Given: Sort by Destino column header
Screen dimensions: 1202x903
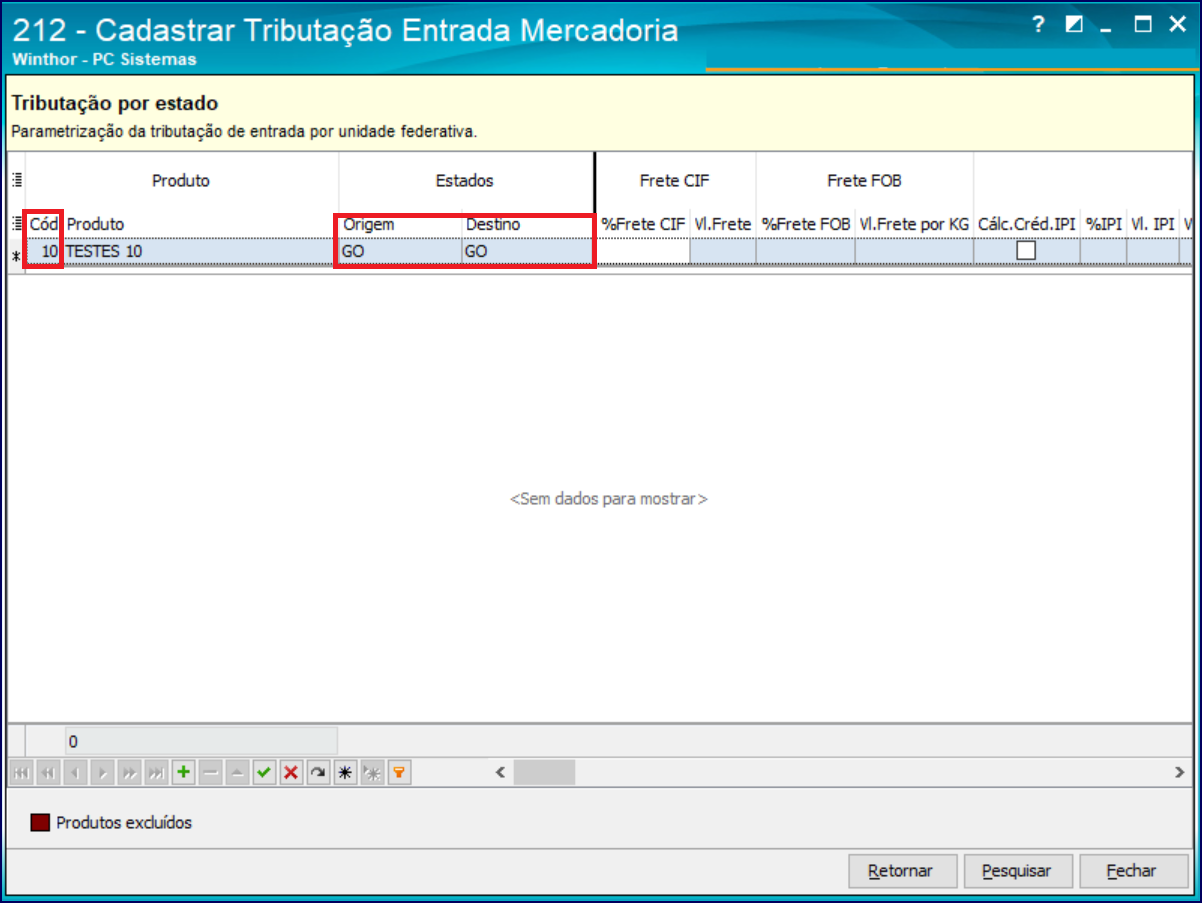Looking at the screenshot, I should pyautogui.click(x=528, y=224).
